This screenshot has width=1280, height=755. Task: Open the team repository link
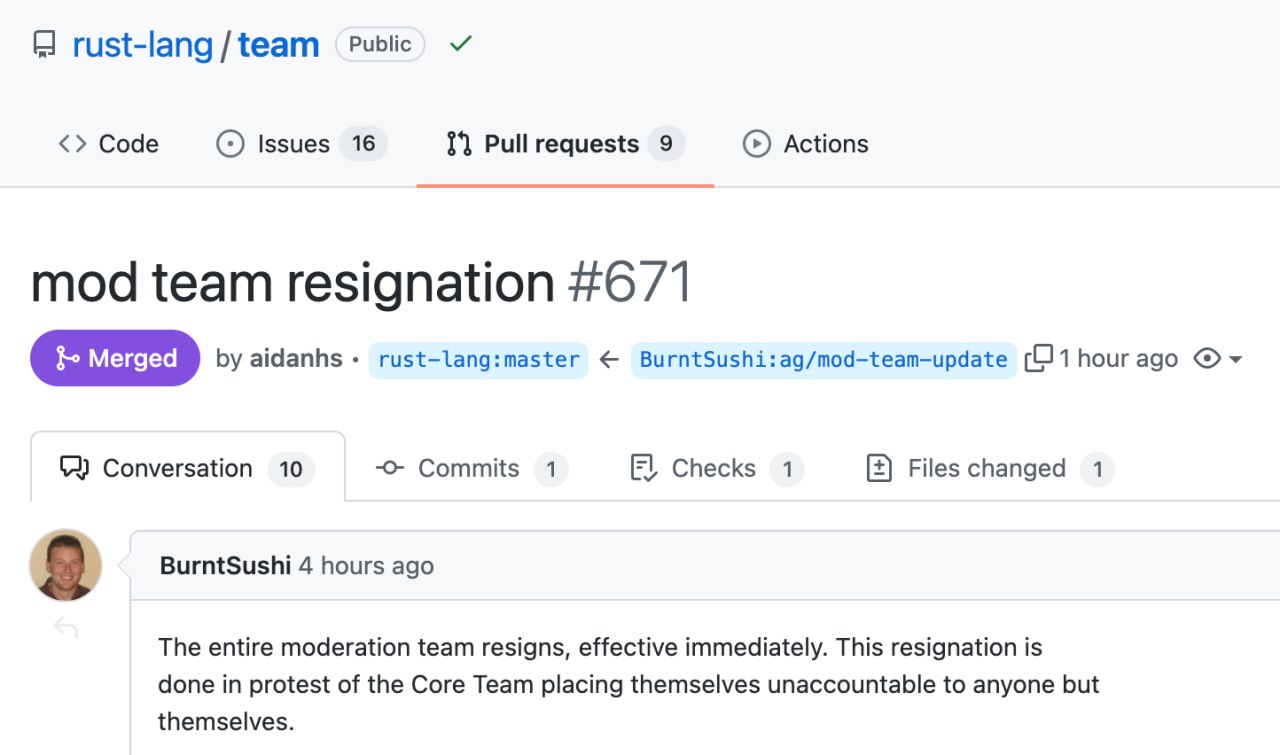click(x=278, y=44)
